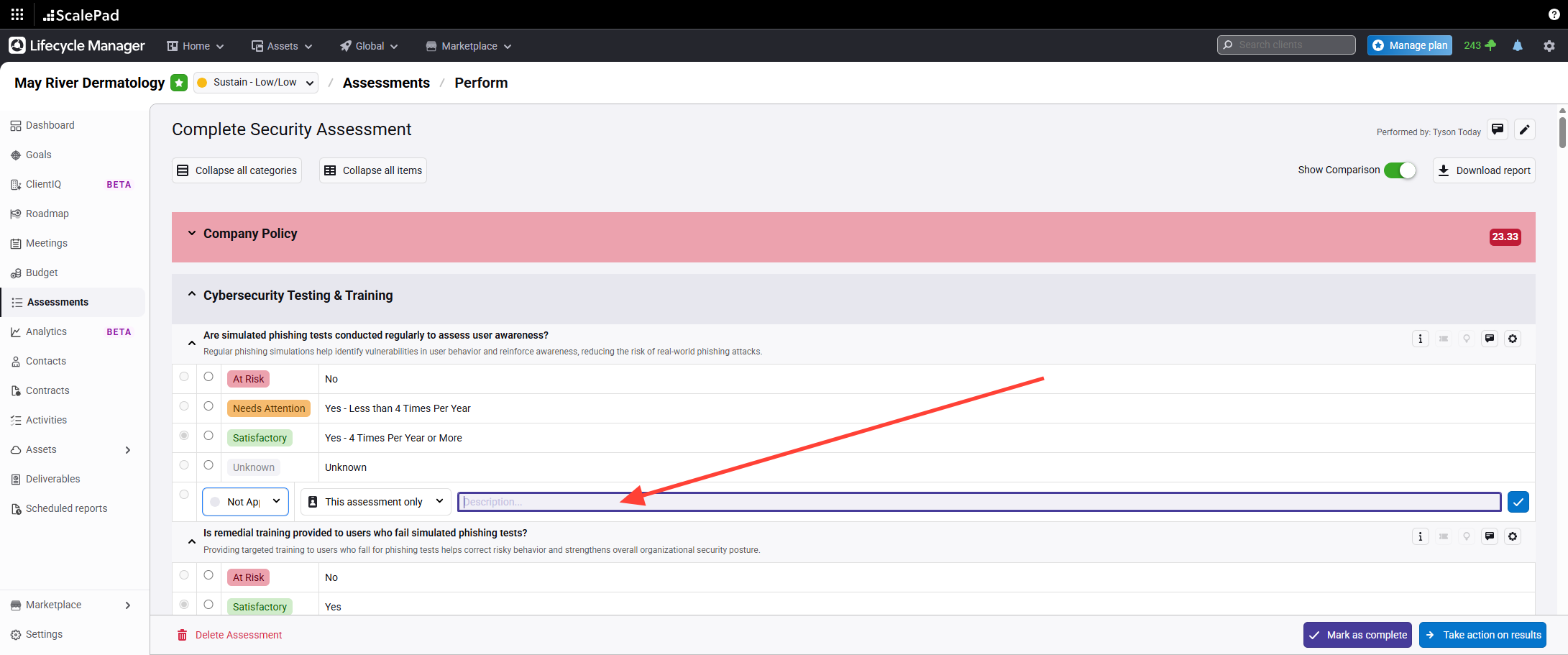Viewport: 1568px width, 655px height.
Task: Open the Sustain - Low/Low status dropdown
Action: (256, 83)
